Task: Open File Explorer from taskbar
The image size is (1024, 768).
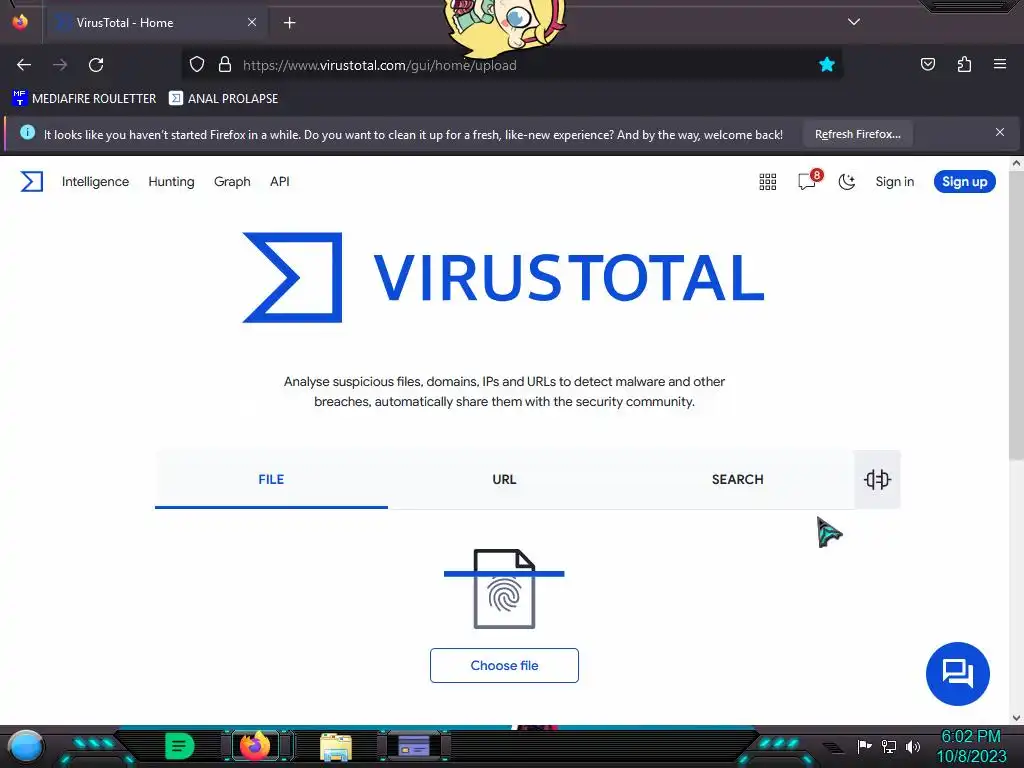Action: (x=336, y=746)
